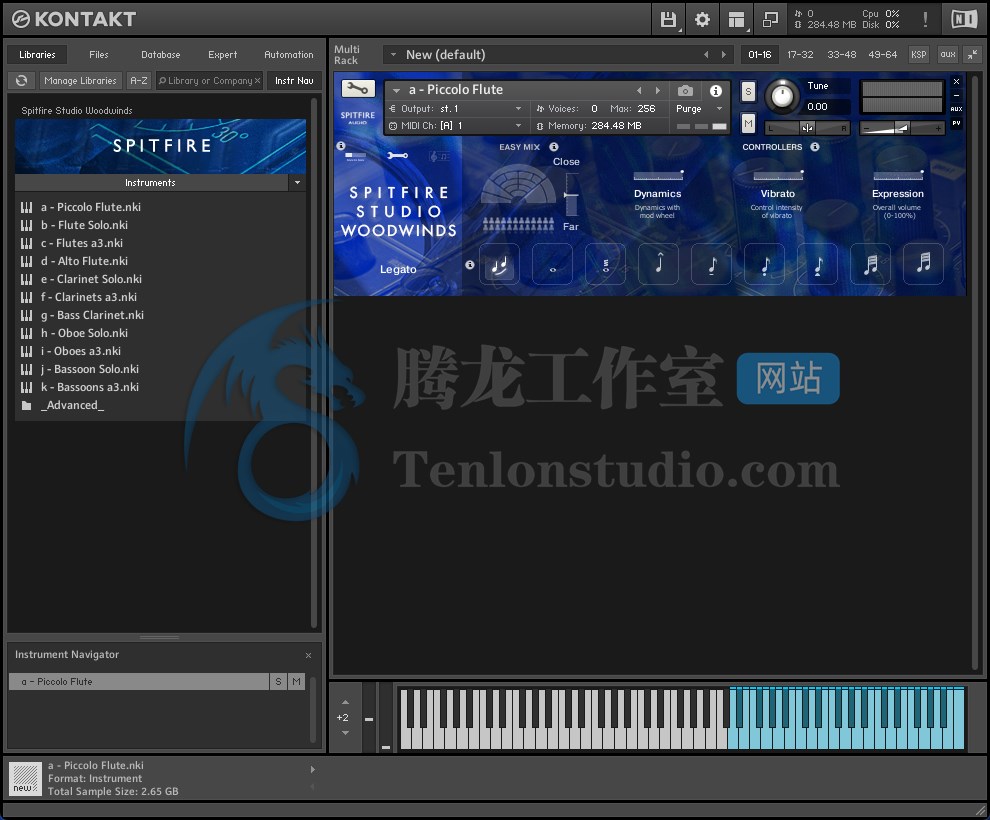Open the save/load files menu icon
This screenshot has width=990, height=820.
pyautogui.click(x=668, y=20)
